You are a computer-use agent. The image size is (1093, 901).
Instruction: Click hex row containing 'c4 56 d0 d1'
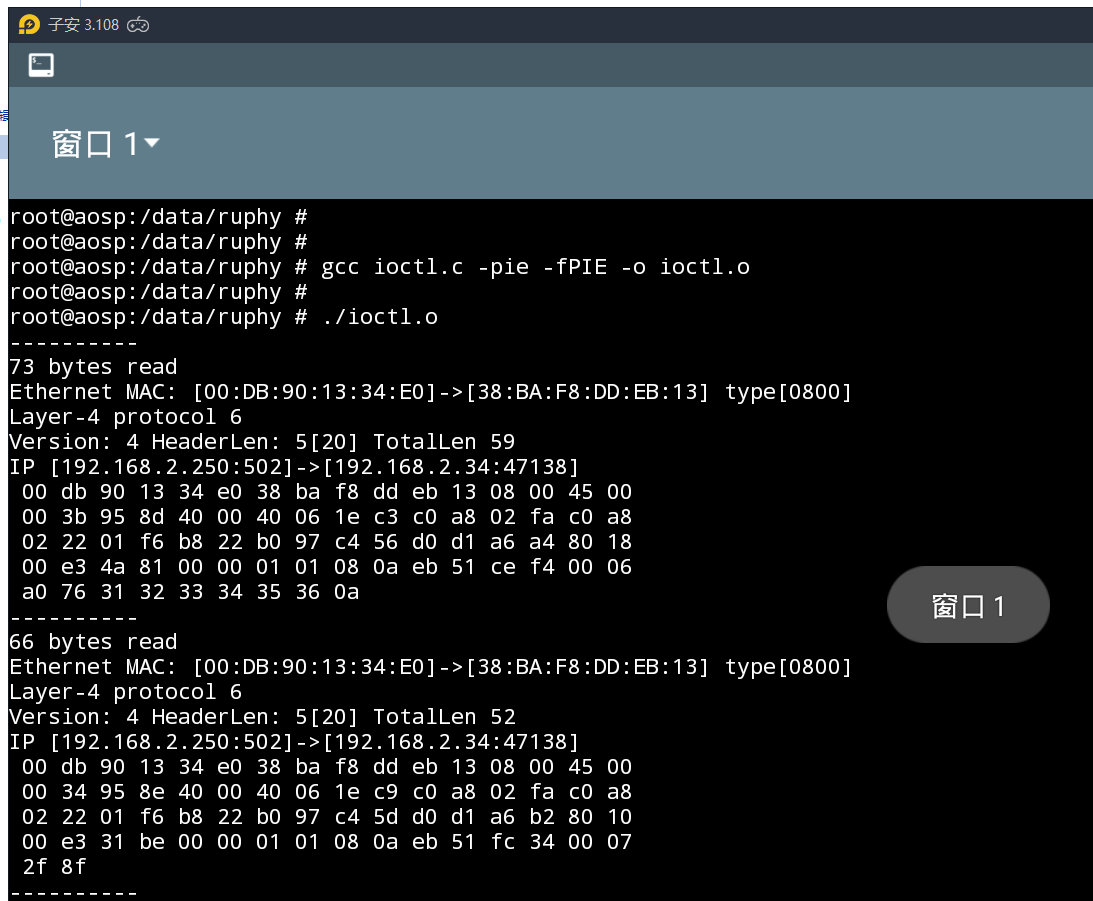click(326, 542)
